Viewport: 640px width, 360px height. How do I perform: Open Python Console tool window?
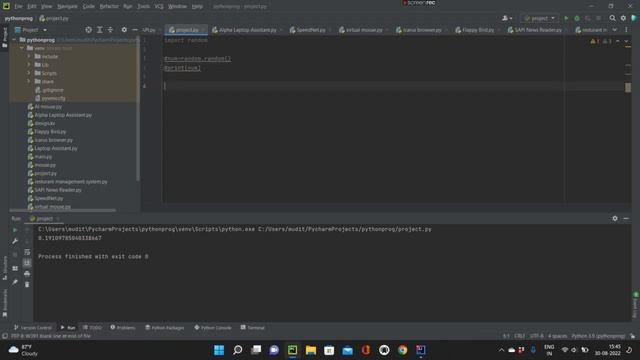pos(213,327)
